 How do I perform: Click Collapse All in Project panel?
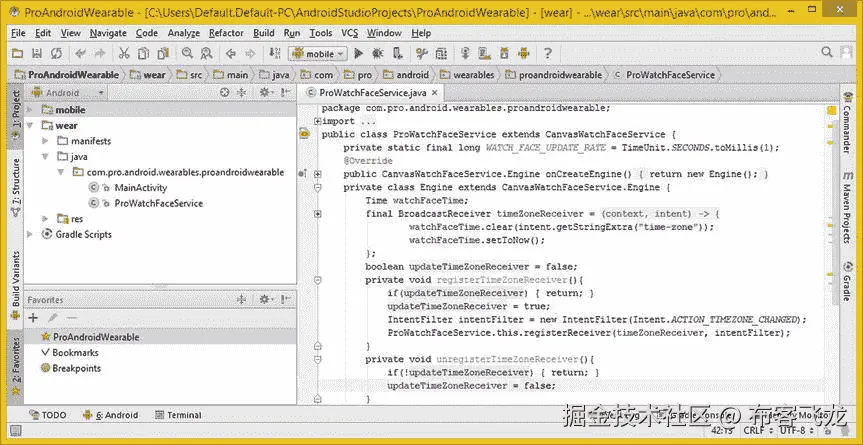tap(241, 93)
